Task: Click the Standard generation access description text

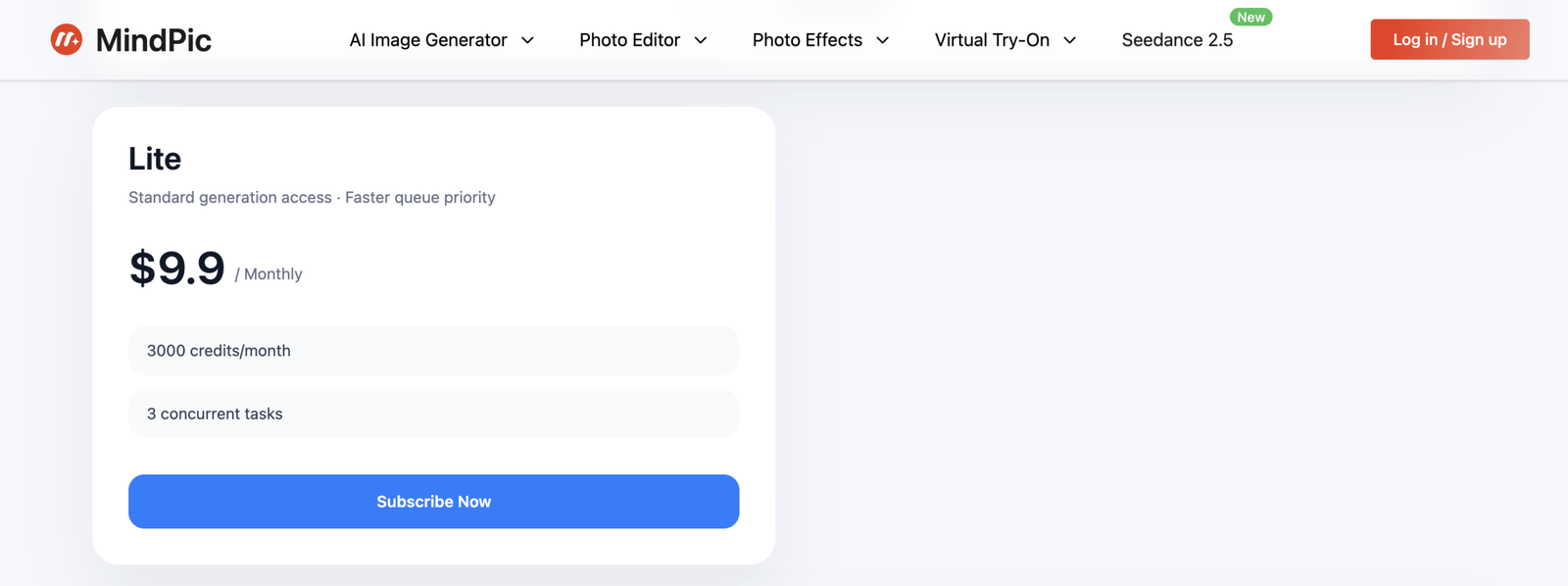Action: (x=230, y=198)
